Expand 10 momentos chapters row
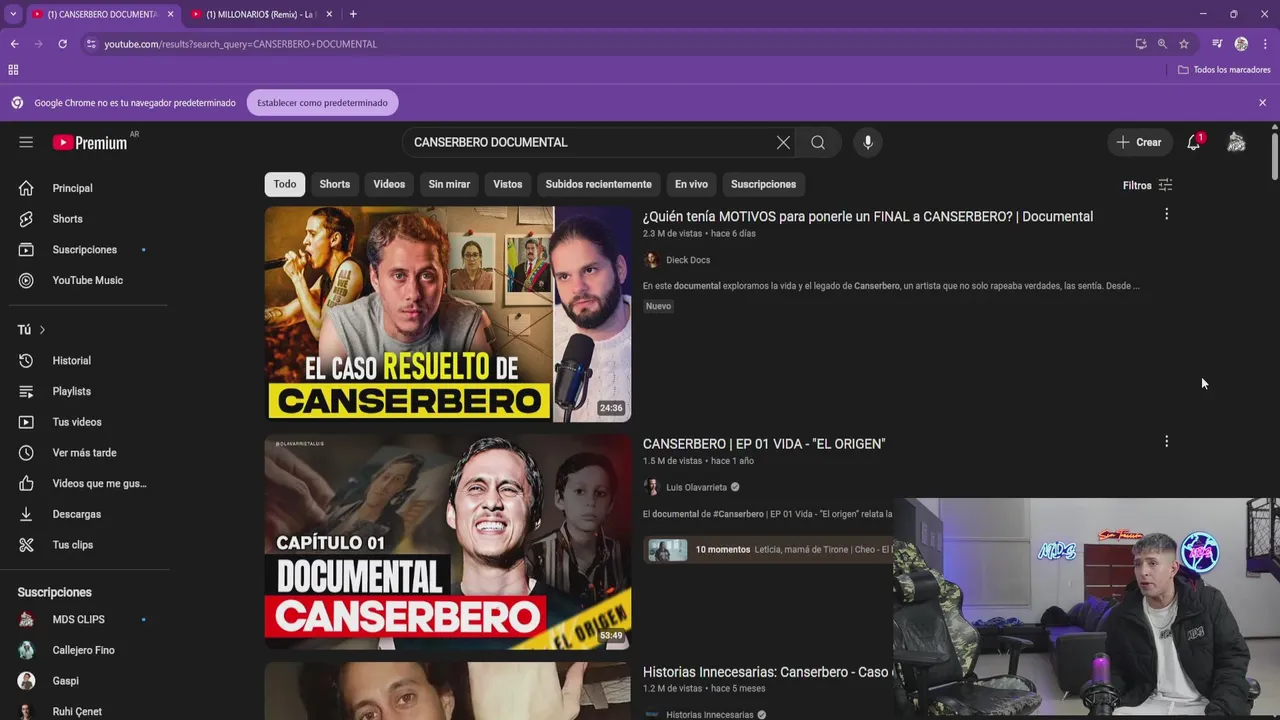Image resolution: width=1280 pixels, height=720 pixels. (768, 550)
